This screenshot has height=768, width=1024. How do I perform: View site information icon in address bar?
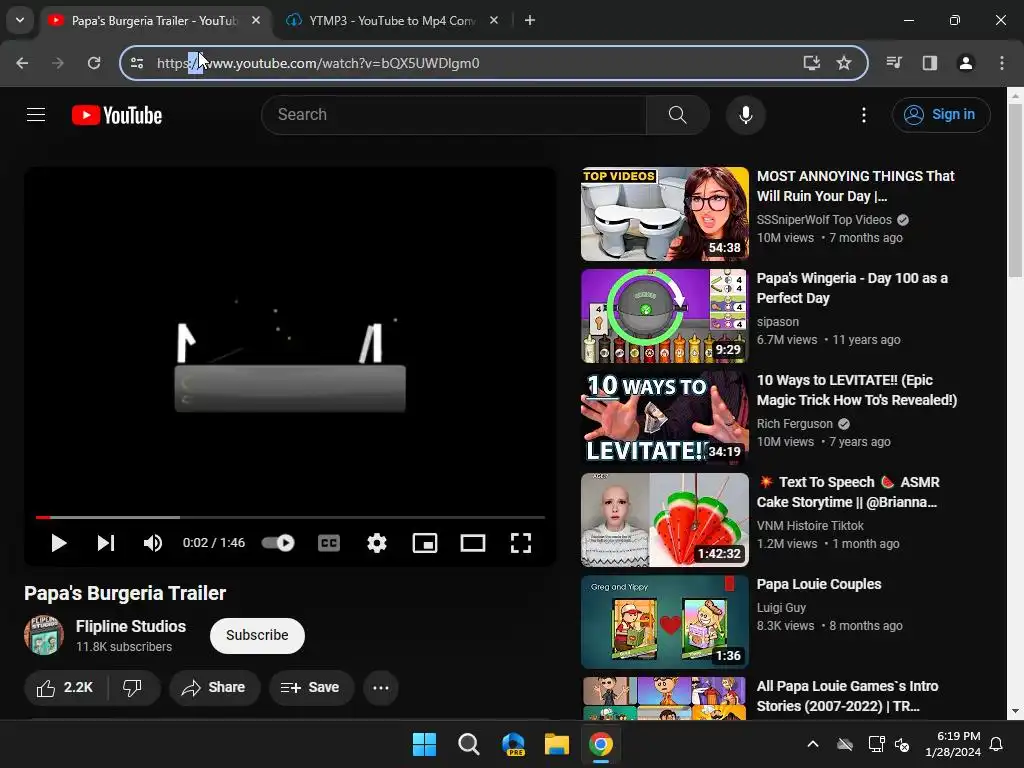137,63
